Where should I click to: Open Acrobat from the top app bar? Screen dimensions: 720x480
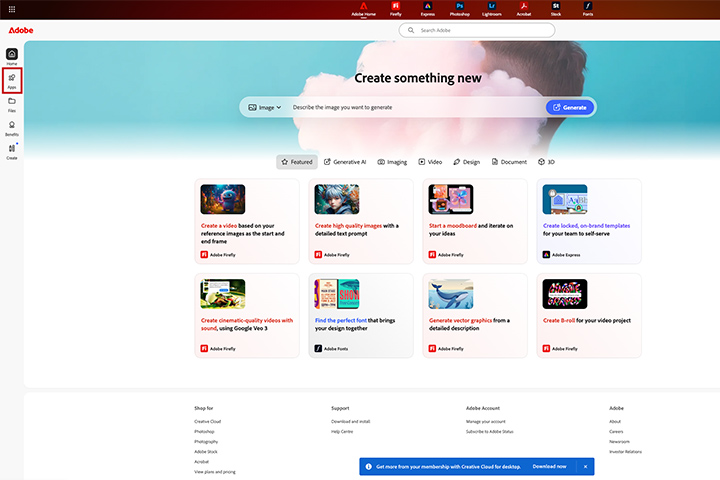click(521, 11)
